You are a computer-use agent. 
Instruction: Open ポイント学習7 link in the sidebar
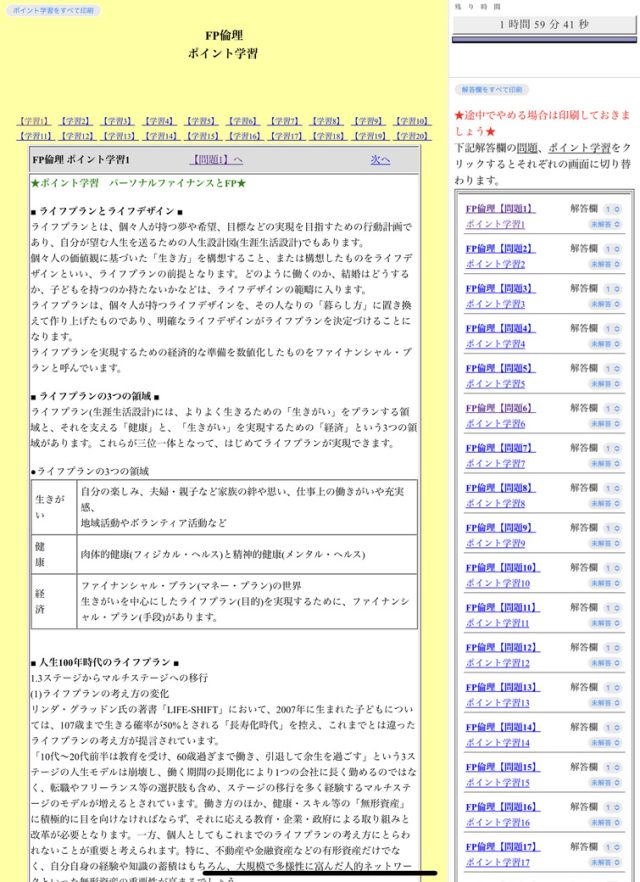[x=495, y=464]
